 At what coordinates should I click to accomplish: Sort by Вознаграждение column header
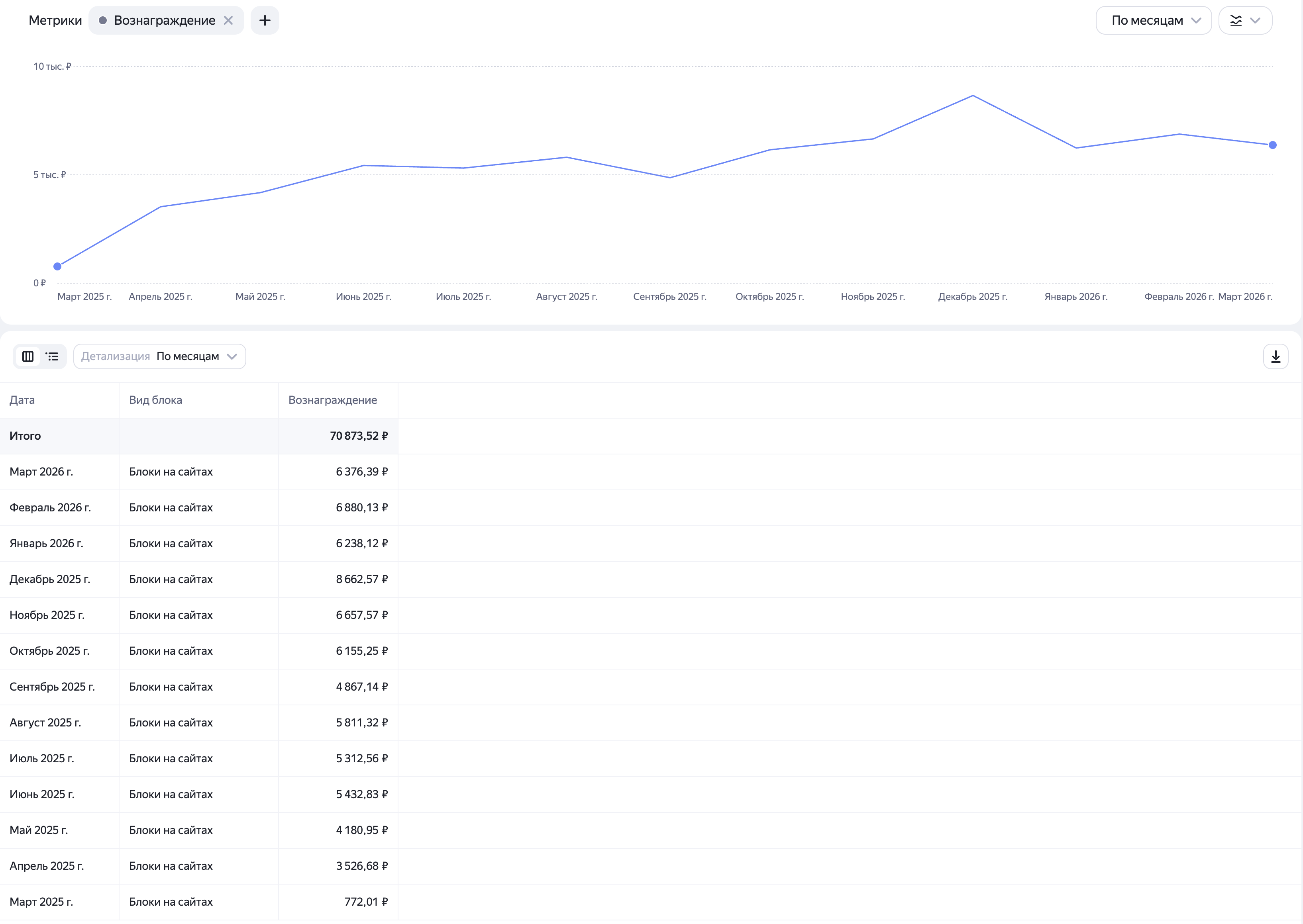(x=332, y=400)
